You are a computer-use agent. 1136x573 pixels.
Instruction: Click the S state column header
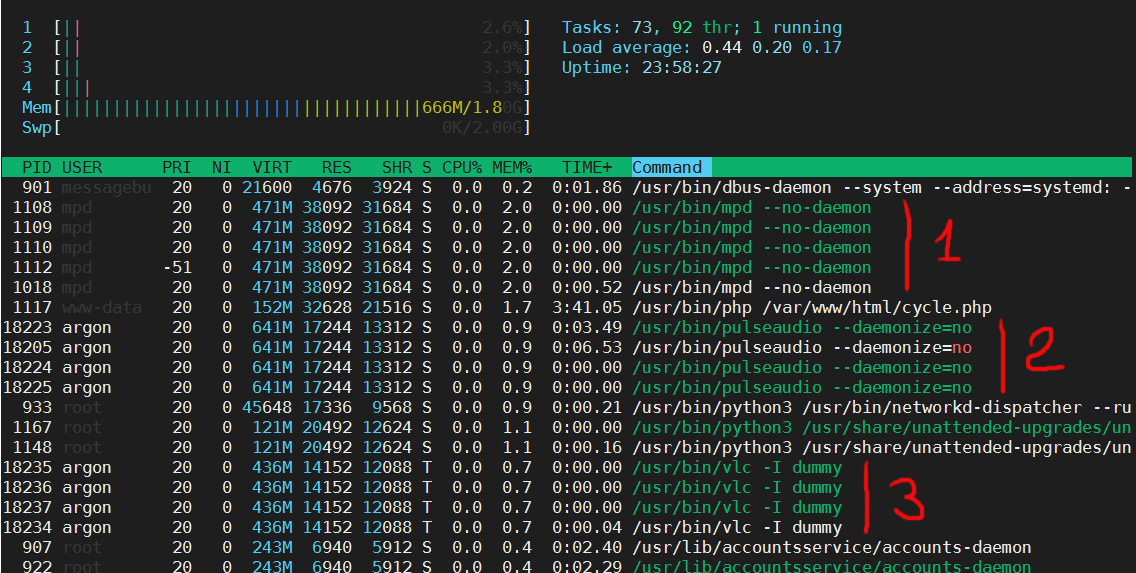(427, 167)
